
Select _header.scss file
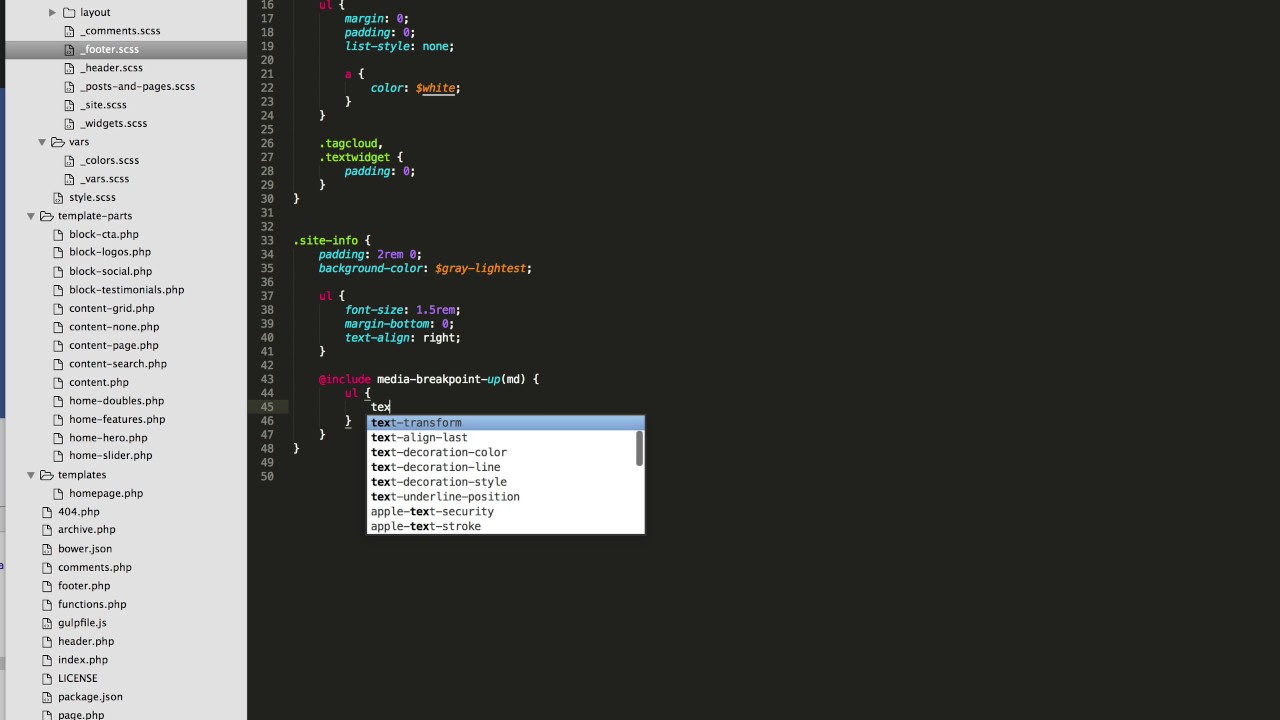tap(111, 68)
